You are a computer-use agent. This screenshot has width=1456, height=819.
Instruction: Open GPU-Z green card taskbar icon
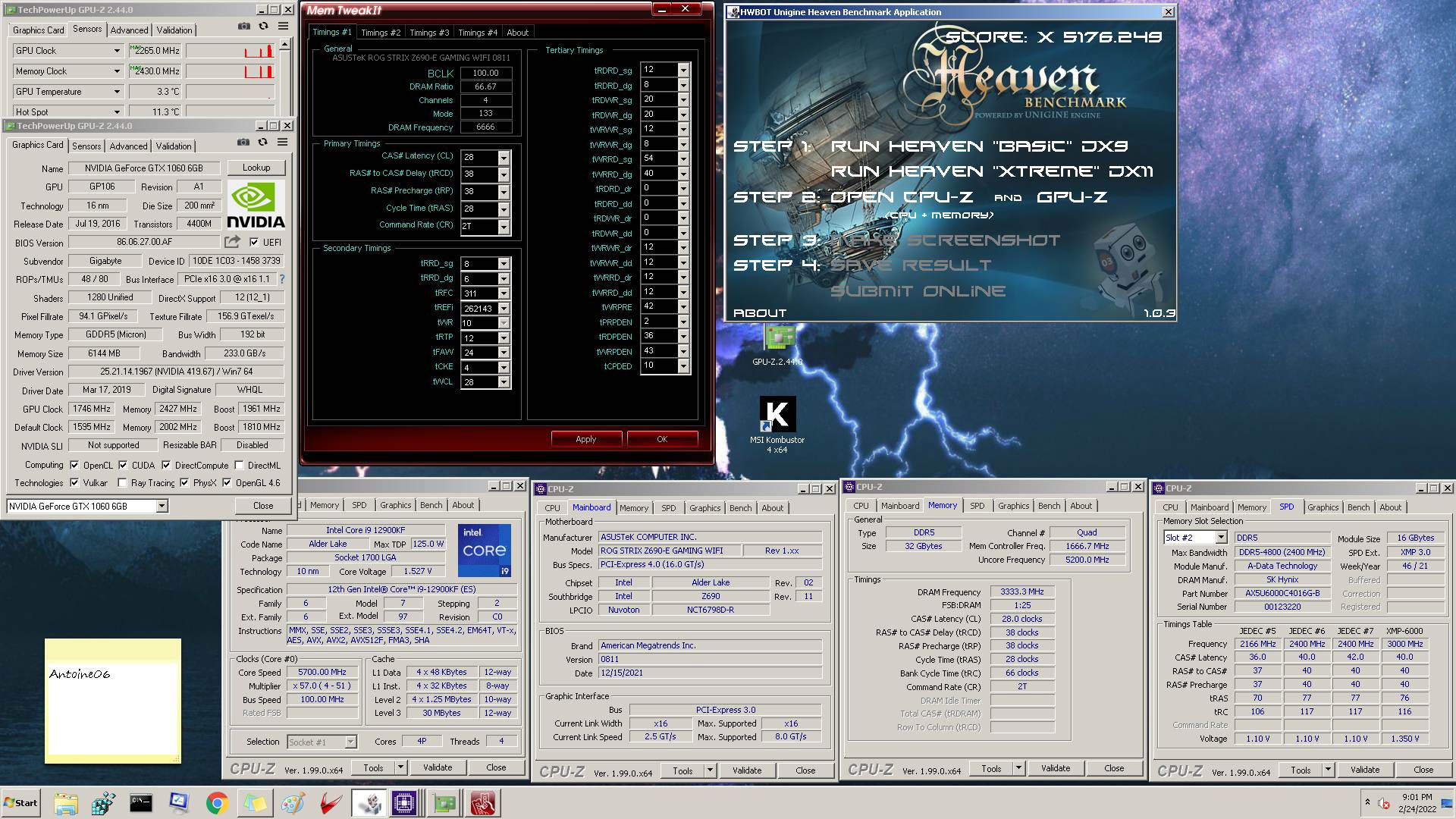point(444,803)
